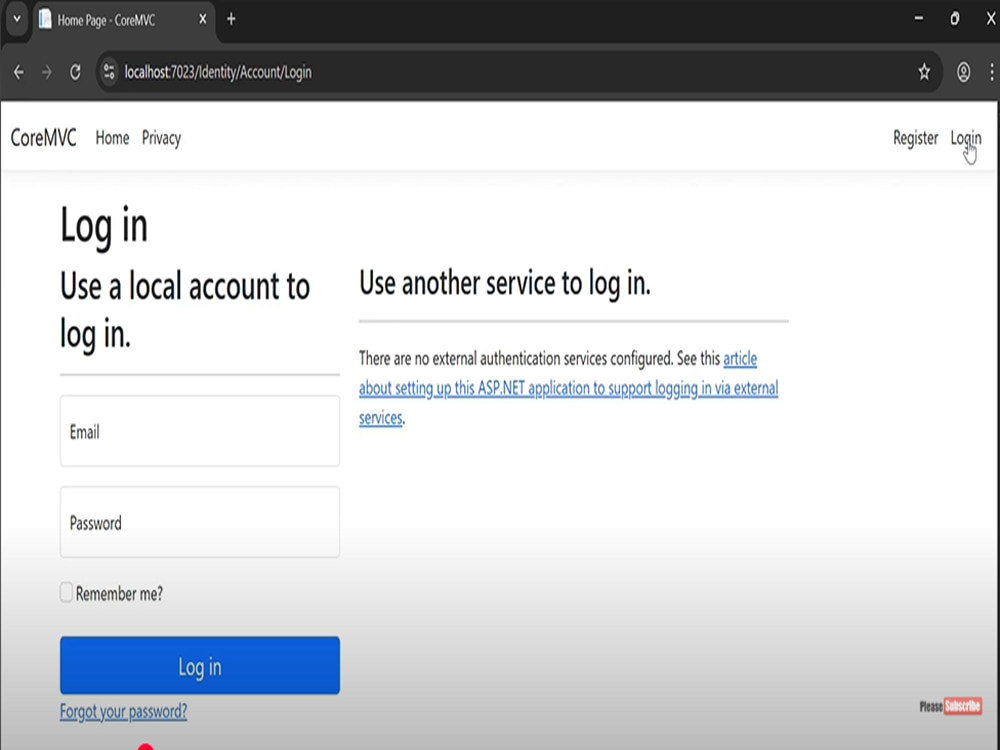Open Login in the navbar

click(x=966, y=138)
